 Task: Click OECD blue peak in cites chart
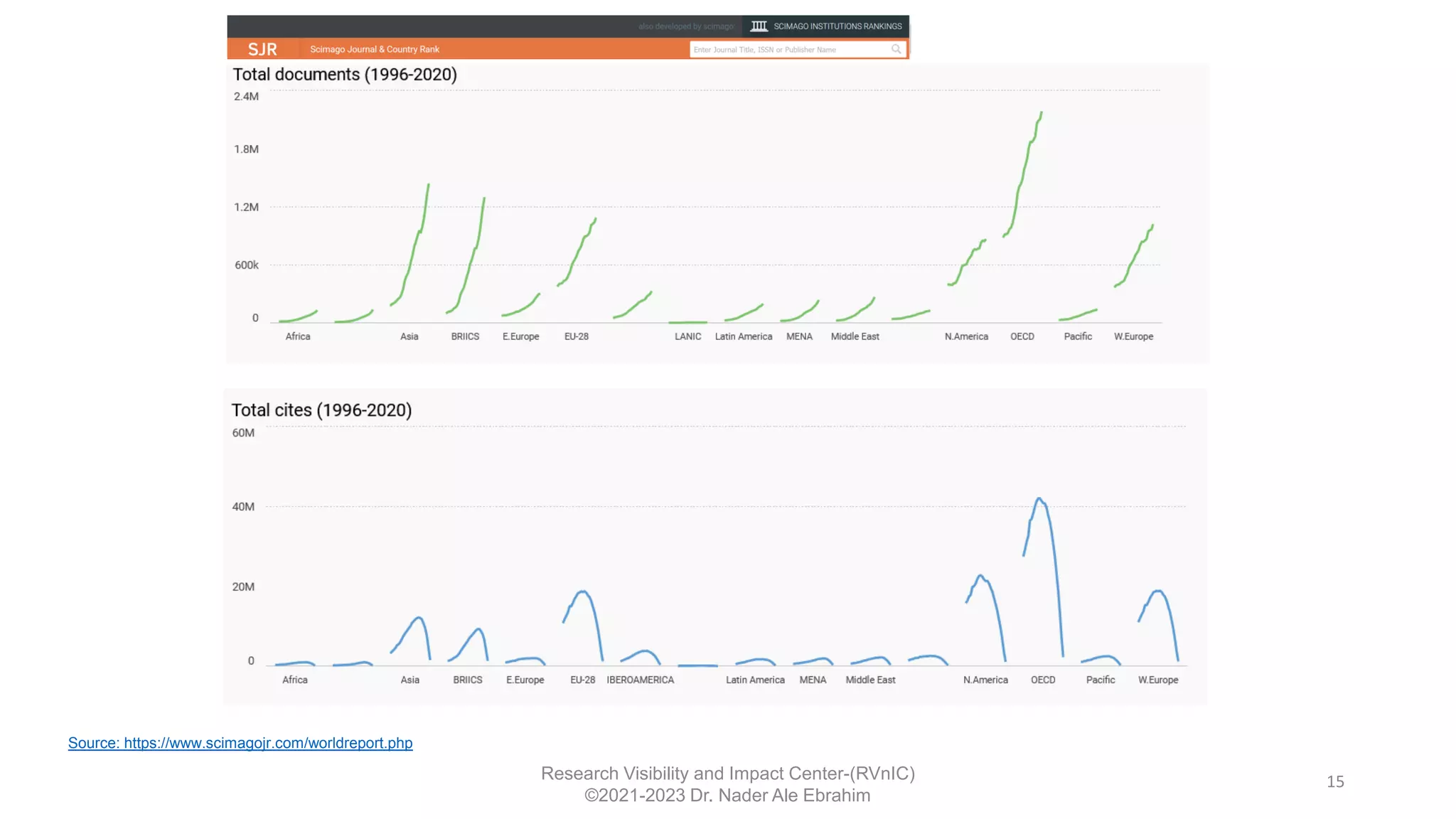(1040, 500)
